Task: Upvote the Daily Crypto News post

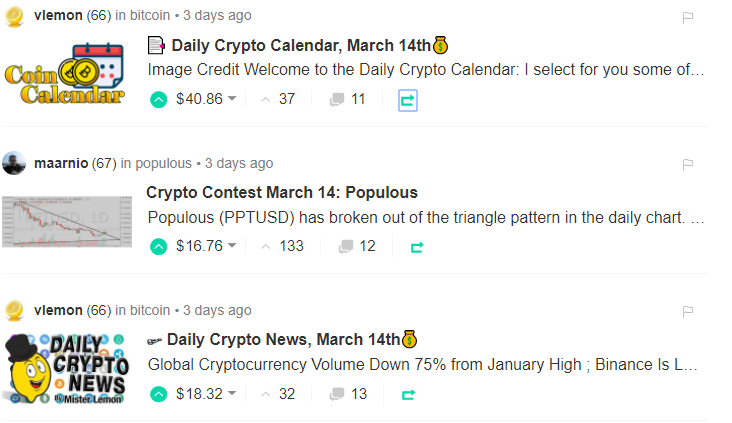Action: 158,394
